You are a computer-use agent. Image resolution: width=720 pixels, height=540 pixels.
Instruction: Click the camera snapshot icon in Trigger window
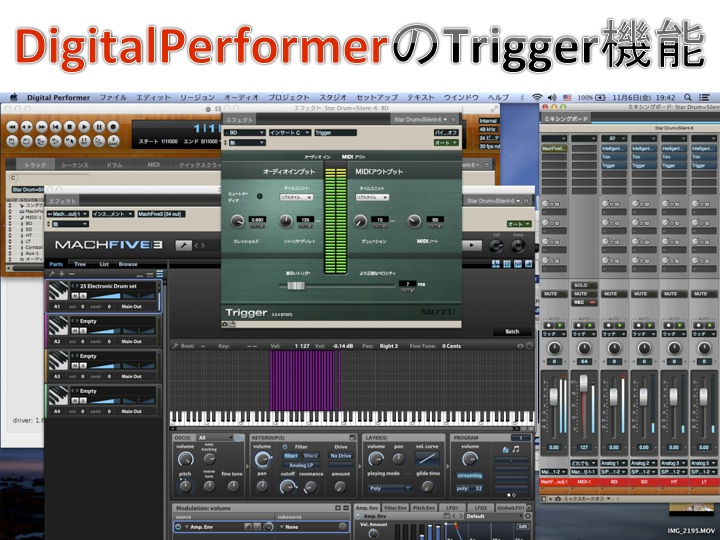pyautogui.click(x=225, y=324)
